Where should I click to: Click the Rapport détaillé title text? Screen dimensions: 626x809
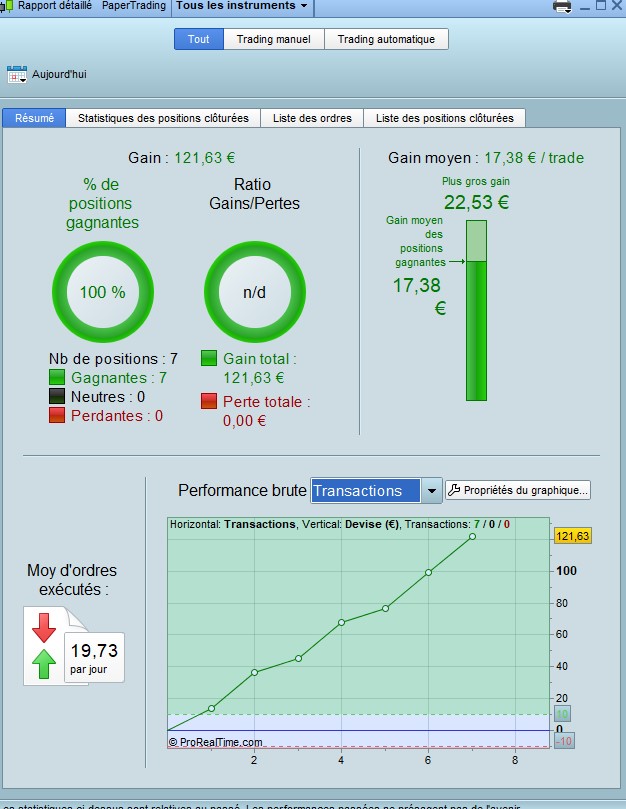55,6
